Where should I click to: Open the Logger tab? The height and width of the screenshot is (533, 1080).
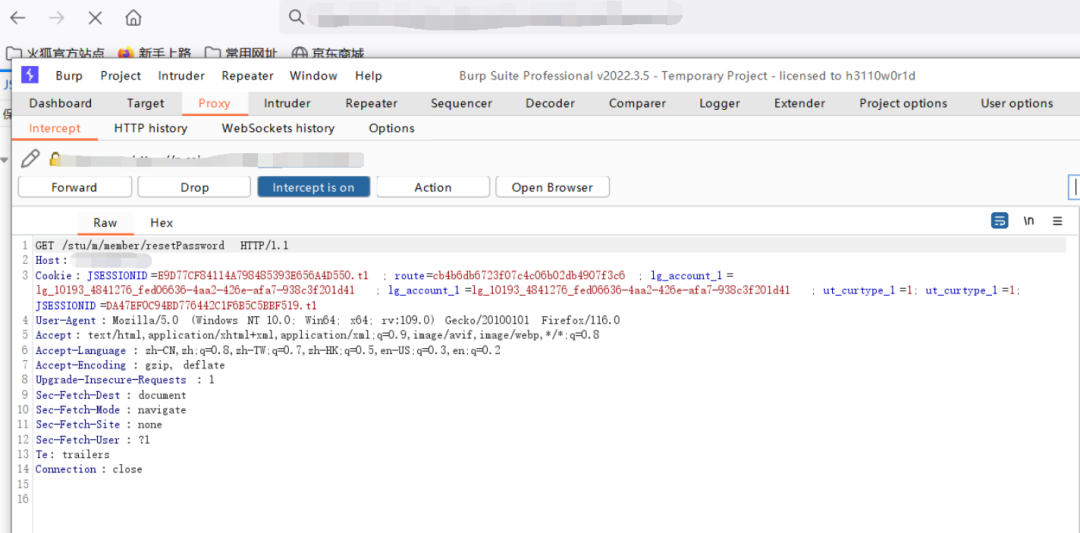tap(719, 103)
